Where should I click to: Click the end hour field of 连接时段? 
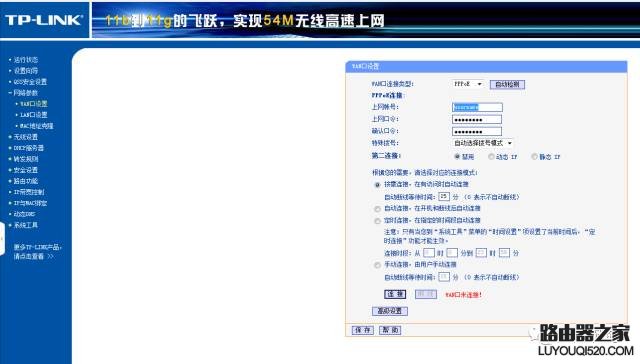[481, 253]
